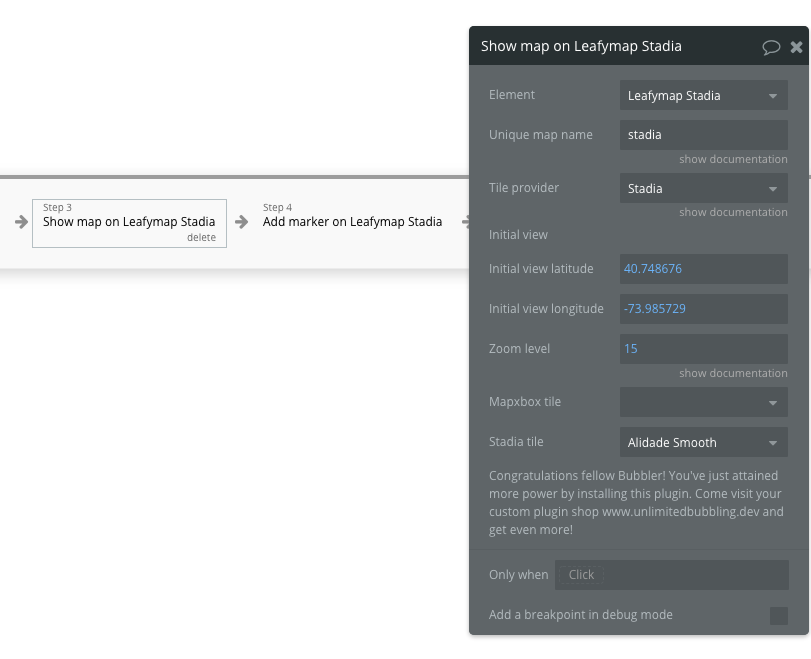The image size is (811, 659).
Task: Click arrow between Step 3 and Step 4
Action: (241, 222)
